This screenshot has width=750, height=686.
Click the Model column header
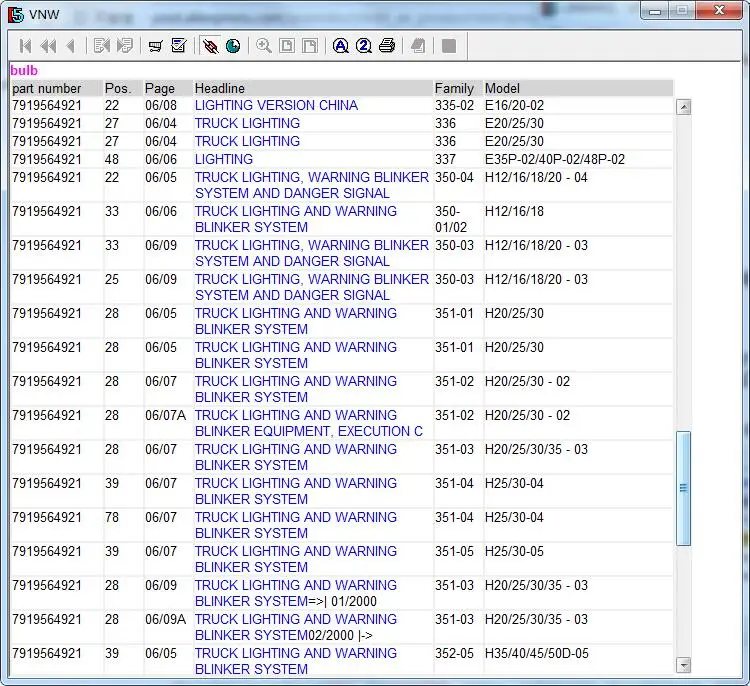[x=503, y=88]
